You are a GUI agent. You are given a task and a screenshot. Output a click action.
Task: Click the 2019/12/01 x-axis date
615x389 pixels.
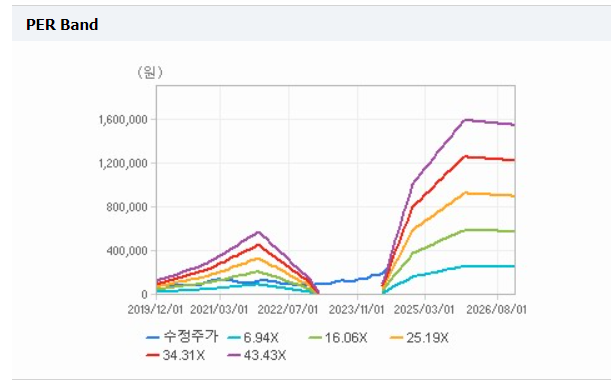click(x=155, y=309)
